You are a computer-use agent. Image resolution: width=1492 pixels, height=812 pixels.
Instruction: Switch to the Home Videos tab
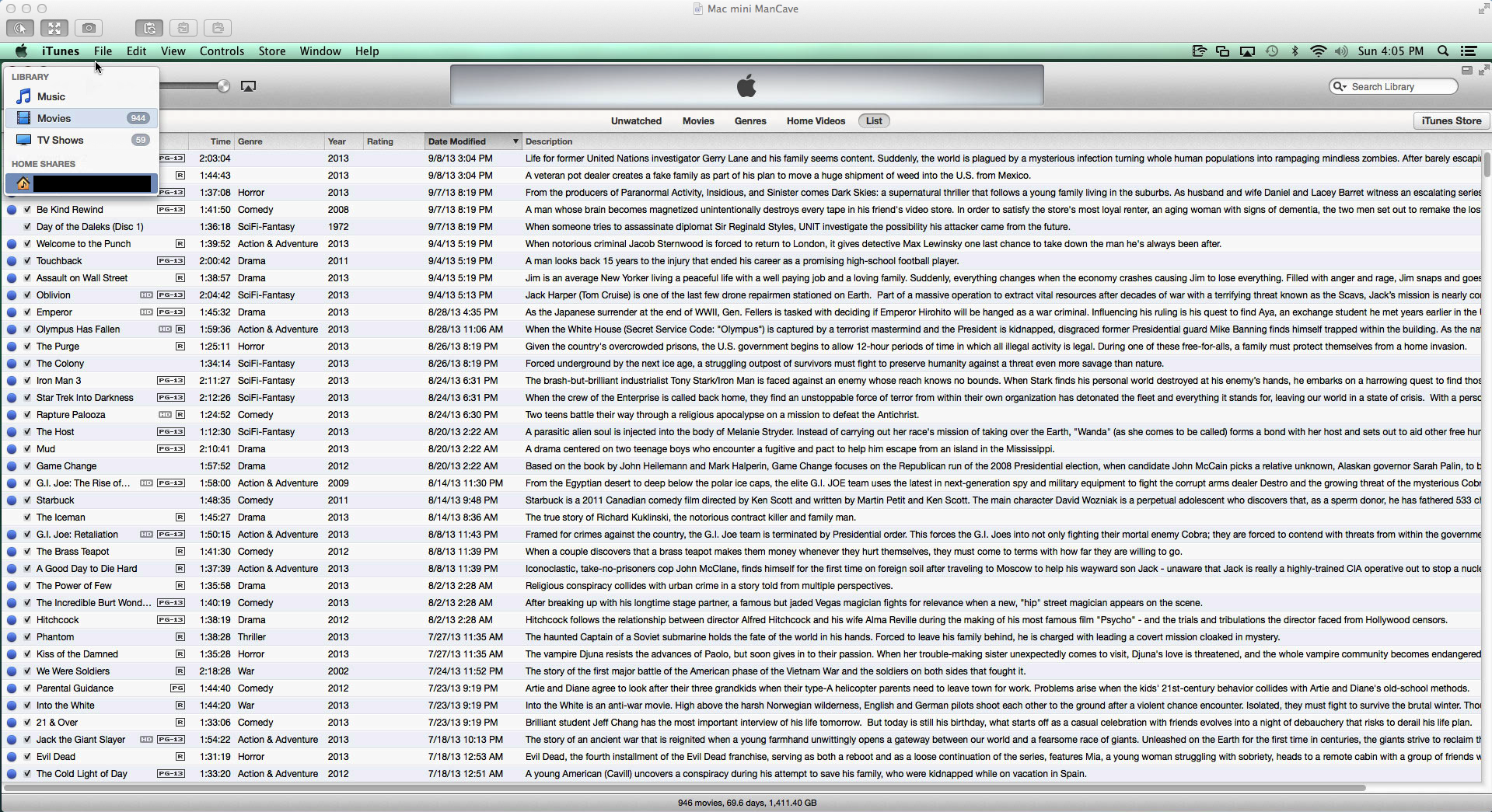[816, 121]
